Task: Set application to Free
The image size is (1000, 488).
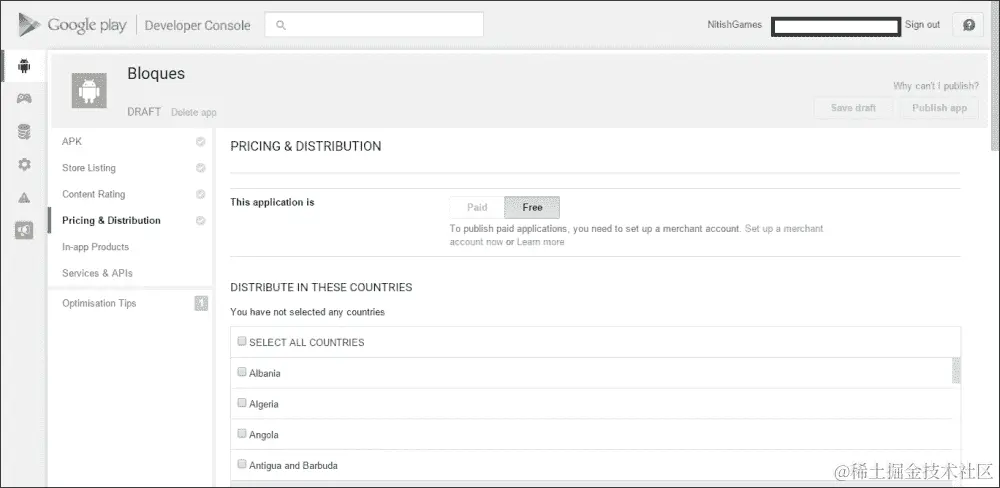Action: [x=532, y=207]
